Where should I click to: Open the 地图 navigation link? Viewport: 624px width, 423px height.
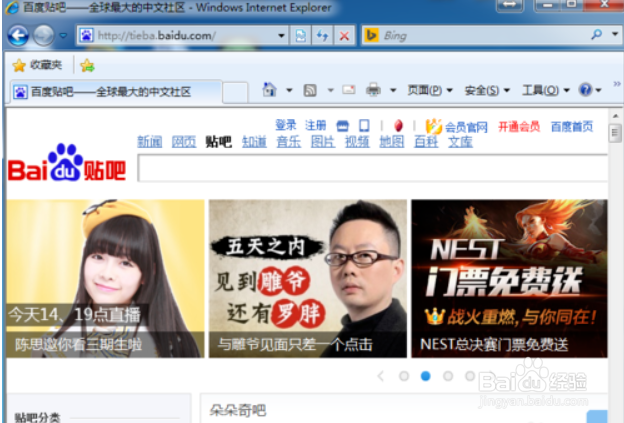(392, 142)
